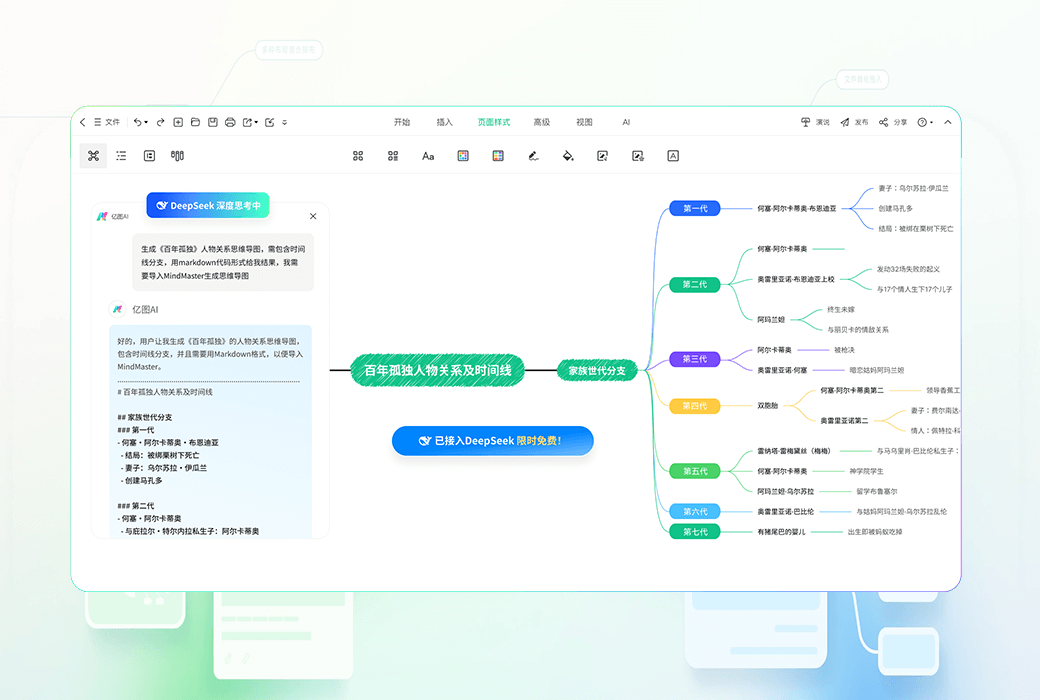Select the central topic 百年孤独人物关系及时间线
1040x700 pixels.
437,370
